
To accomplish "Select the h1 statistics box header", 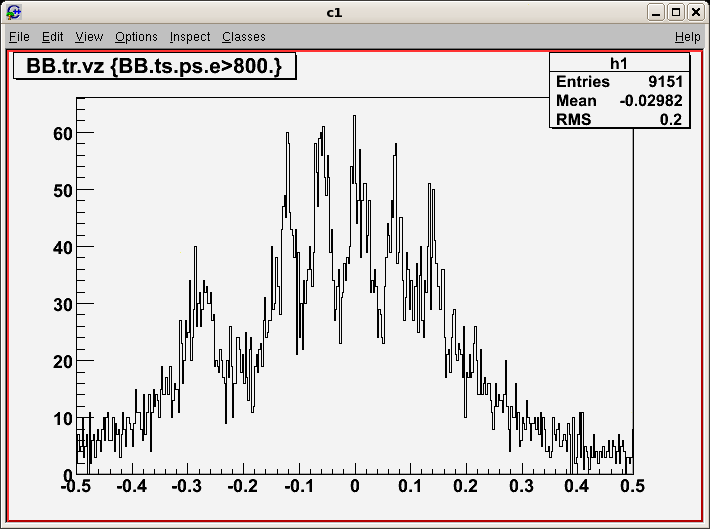I will (x=619, y=63).
